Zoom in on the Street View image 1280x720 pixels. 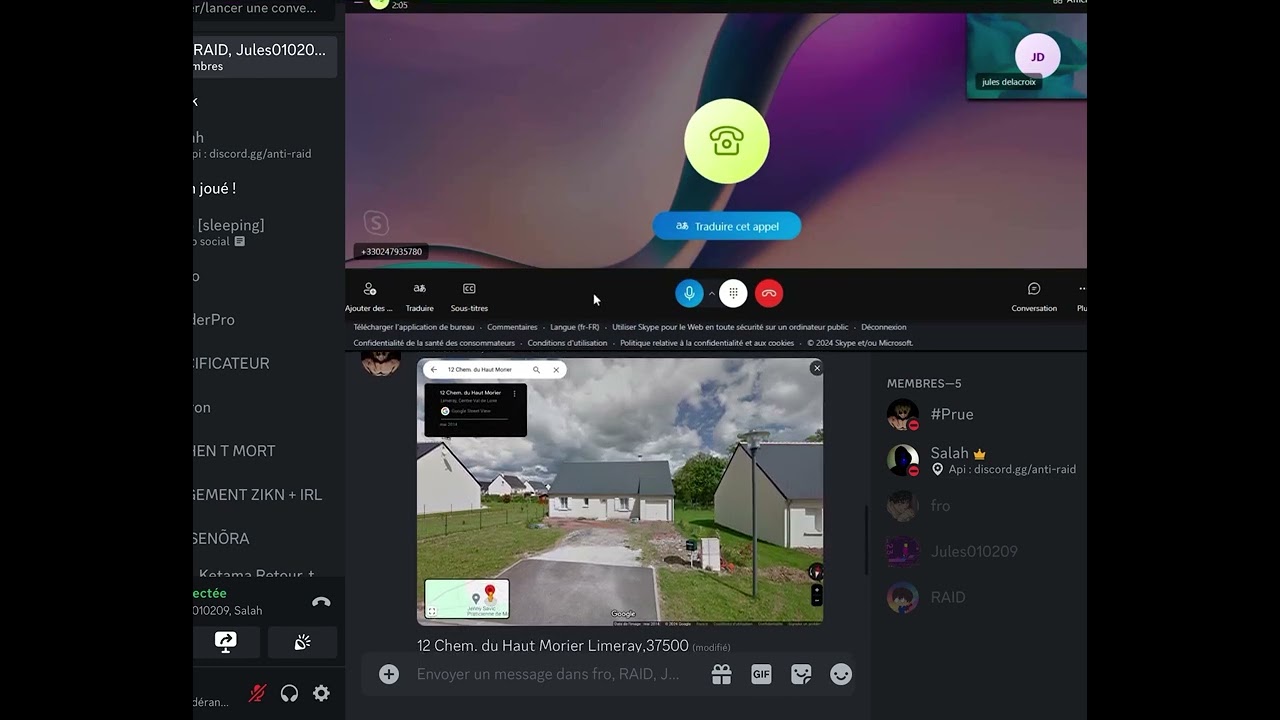(x=816, y=591)
